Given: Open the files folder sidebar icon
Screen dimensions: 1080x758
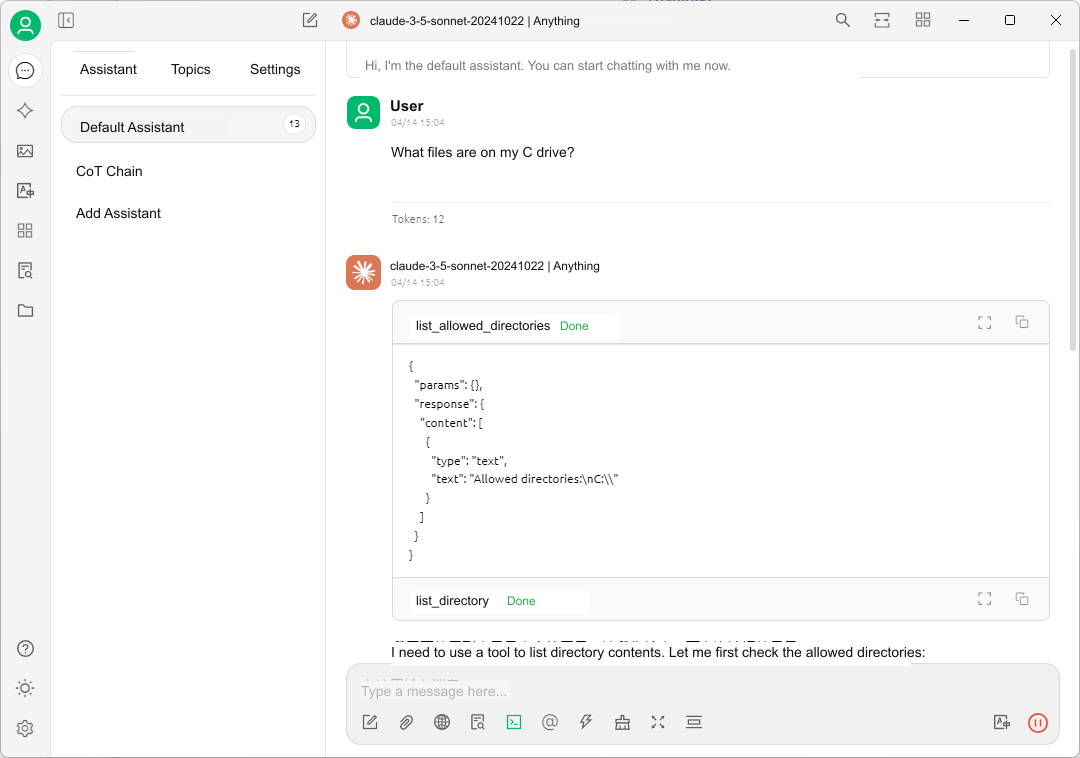Looking at the screenshot, I should (x=25, y=310).
